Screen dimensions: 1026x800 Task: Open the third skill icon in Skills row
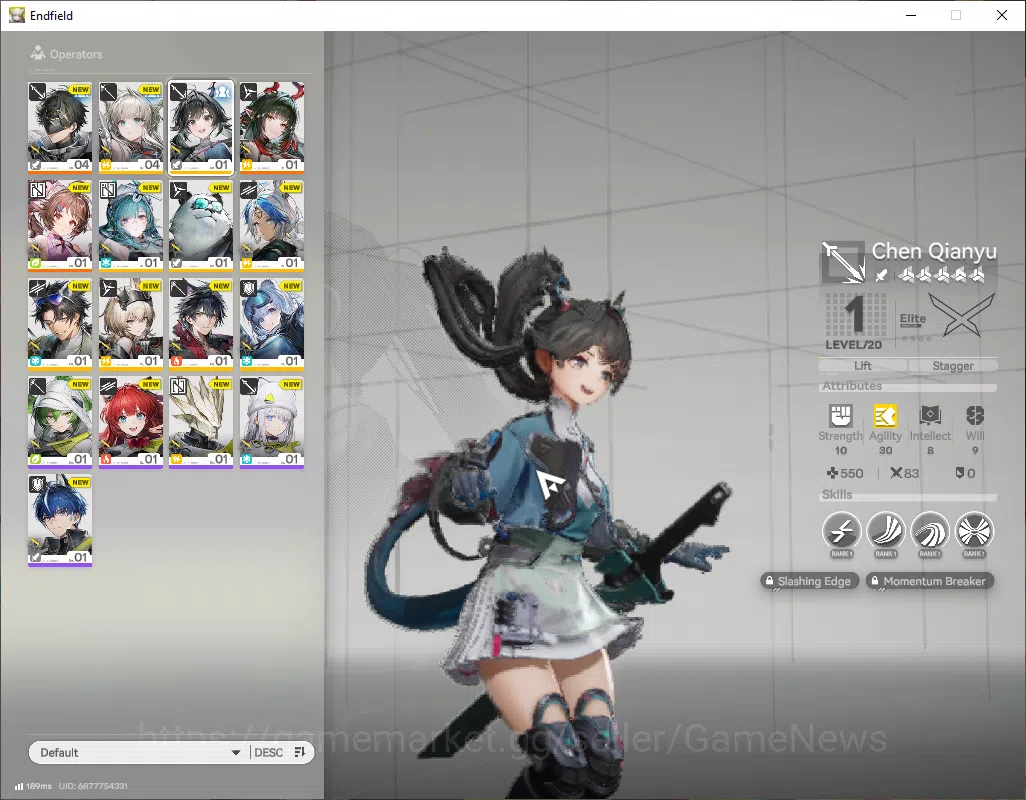[930, 530]
